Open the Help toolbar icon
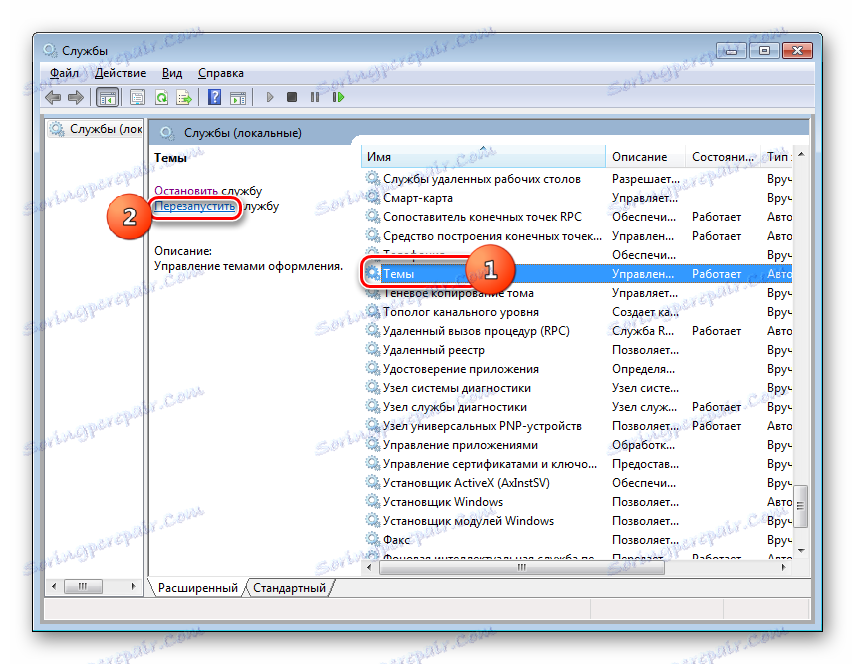Image resolution: width=855 pixels, height=664 pixels. point(214,98)
